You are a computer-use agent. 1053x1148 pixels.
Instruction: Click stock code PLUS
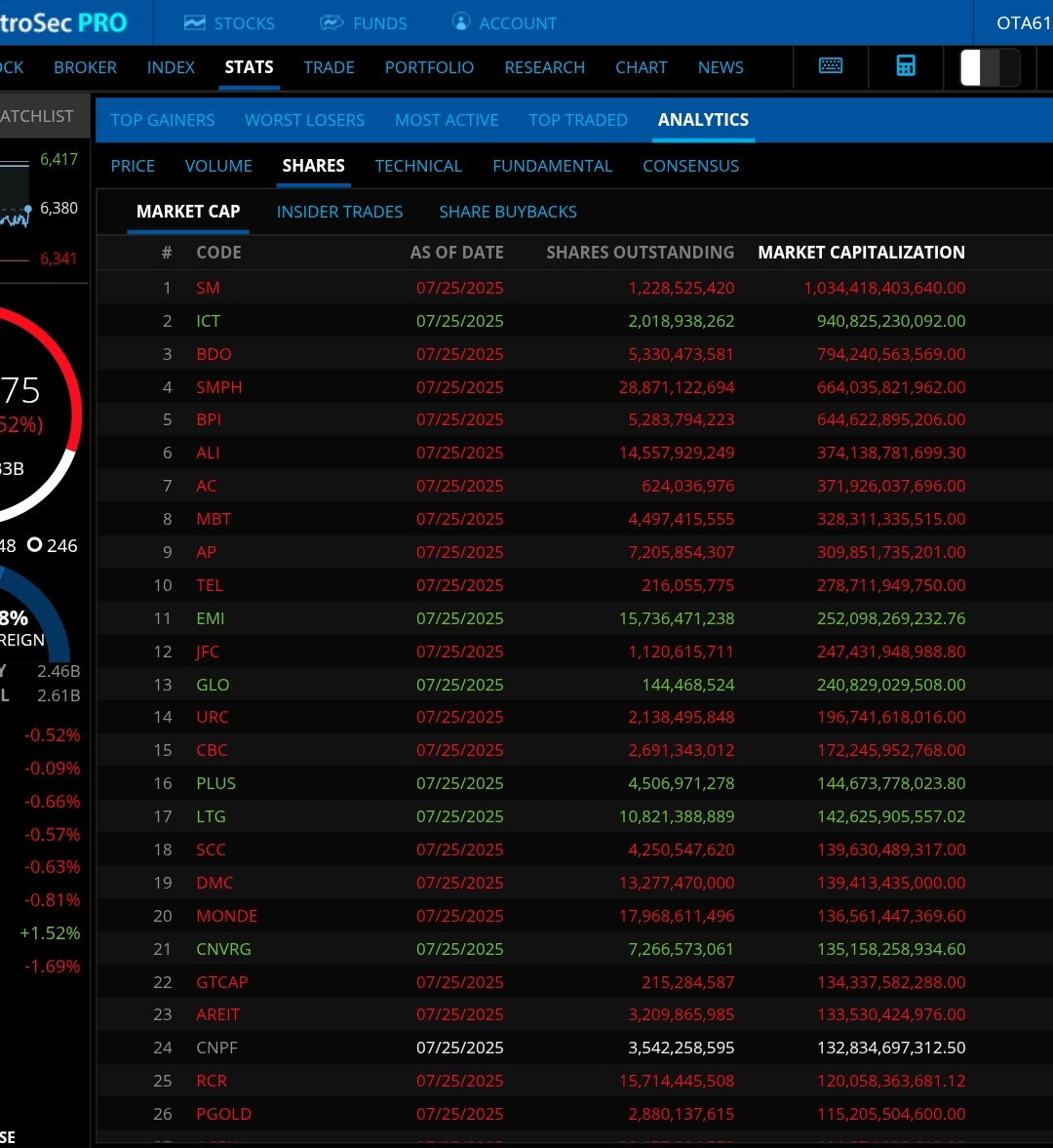(x=215, y=783)
